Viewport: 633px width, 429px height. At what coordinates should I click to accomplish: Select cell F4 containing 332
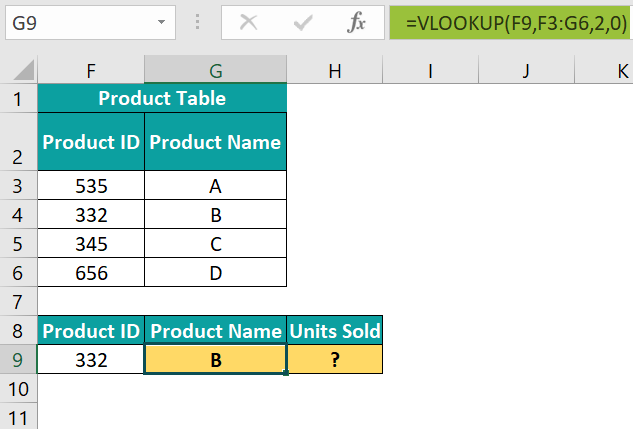91,215
